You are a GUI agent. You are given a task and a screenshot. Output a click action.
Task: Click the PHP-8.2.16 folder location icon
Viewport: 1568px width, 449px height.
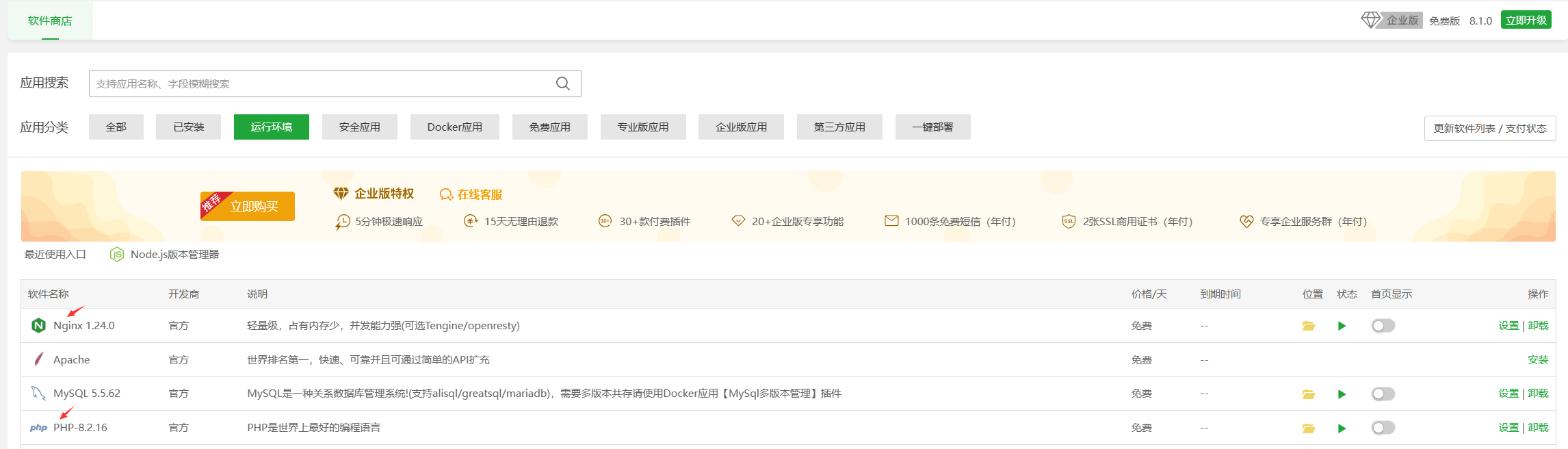click(x=1308, y=428)
